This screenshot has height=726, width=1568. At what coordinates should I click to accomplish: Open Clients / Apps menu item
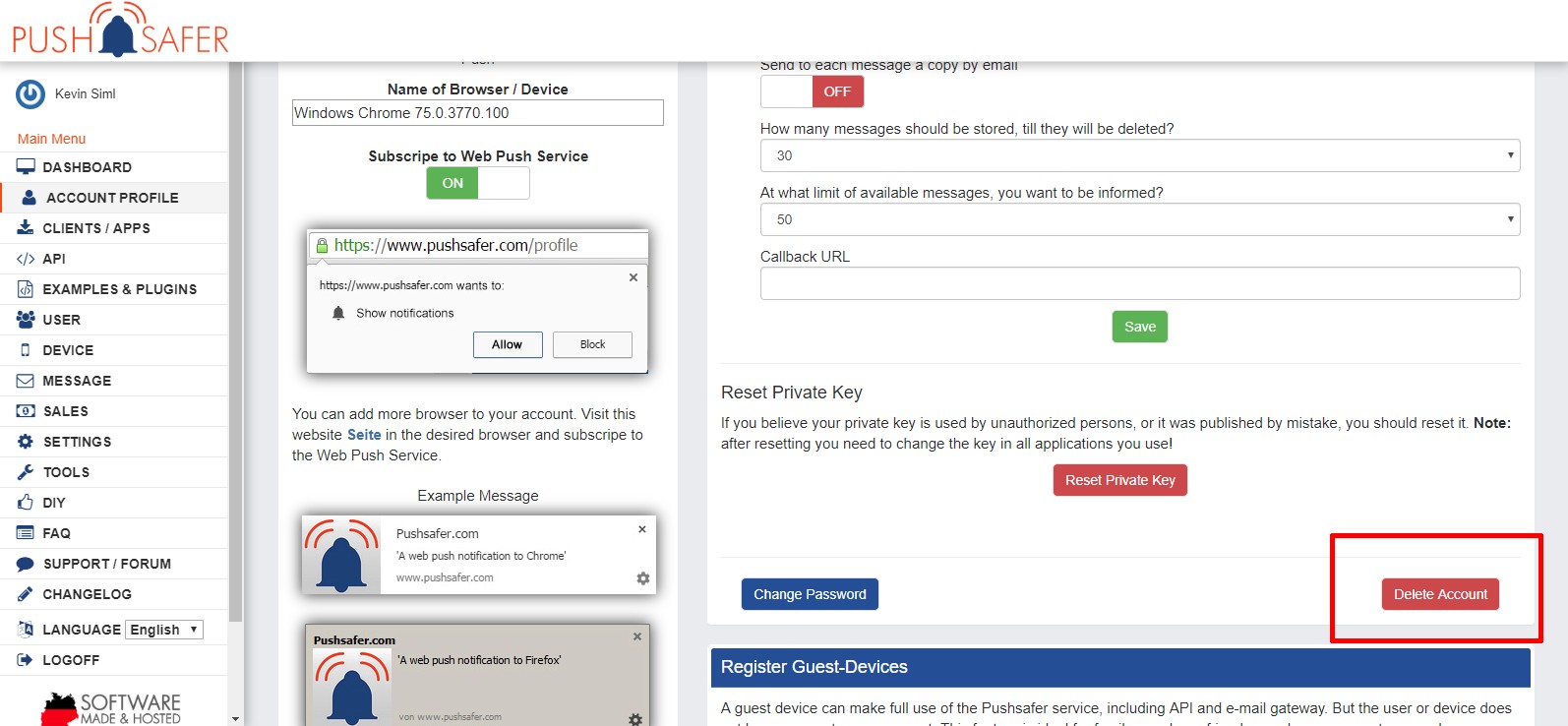(x=114, y=228)
